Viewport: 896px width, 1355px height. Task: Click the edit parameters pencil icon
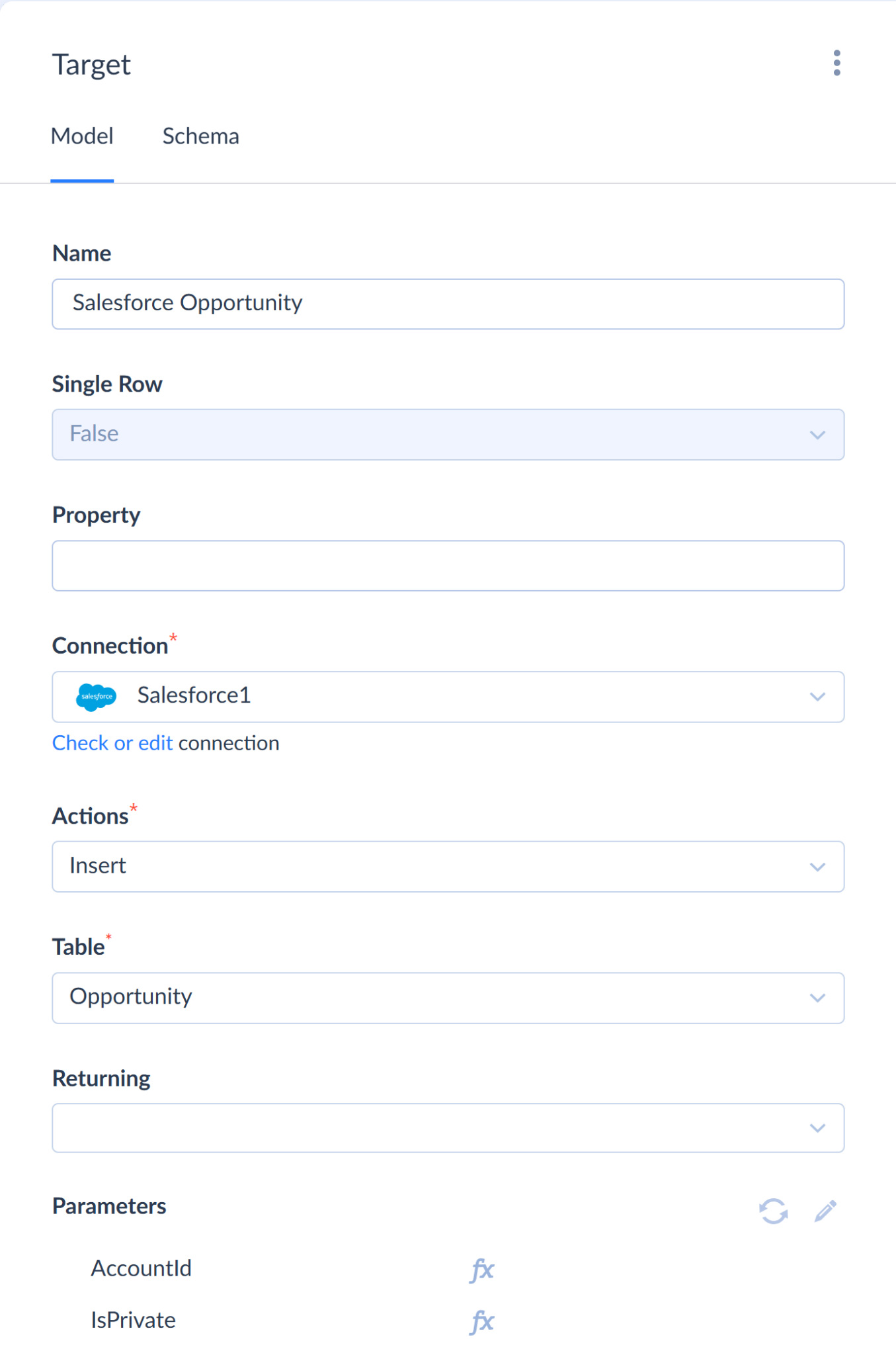825,1211
